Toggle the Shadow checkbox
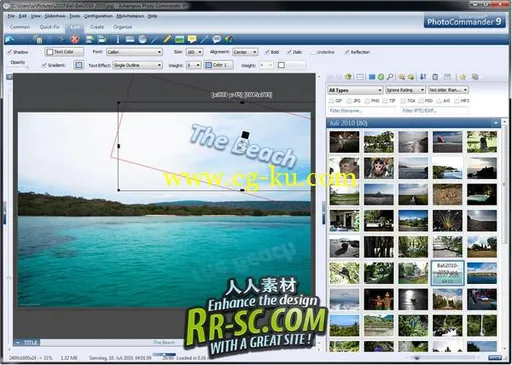This screenshot has height=365, width=512. coord(10,52)
